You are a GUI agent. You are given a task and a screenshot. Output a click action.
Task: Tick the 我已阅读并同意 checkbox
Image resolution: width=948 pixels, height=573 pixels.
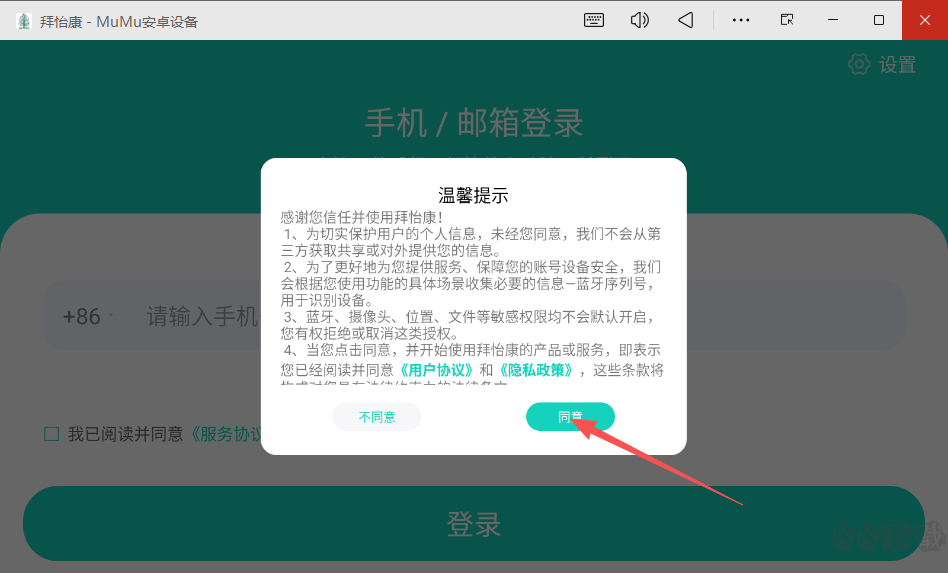51,434
